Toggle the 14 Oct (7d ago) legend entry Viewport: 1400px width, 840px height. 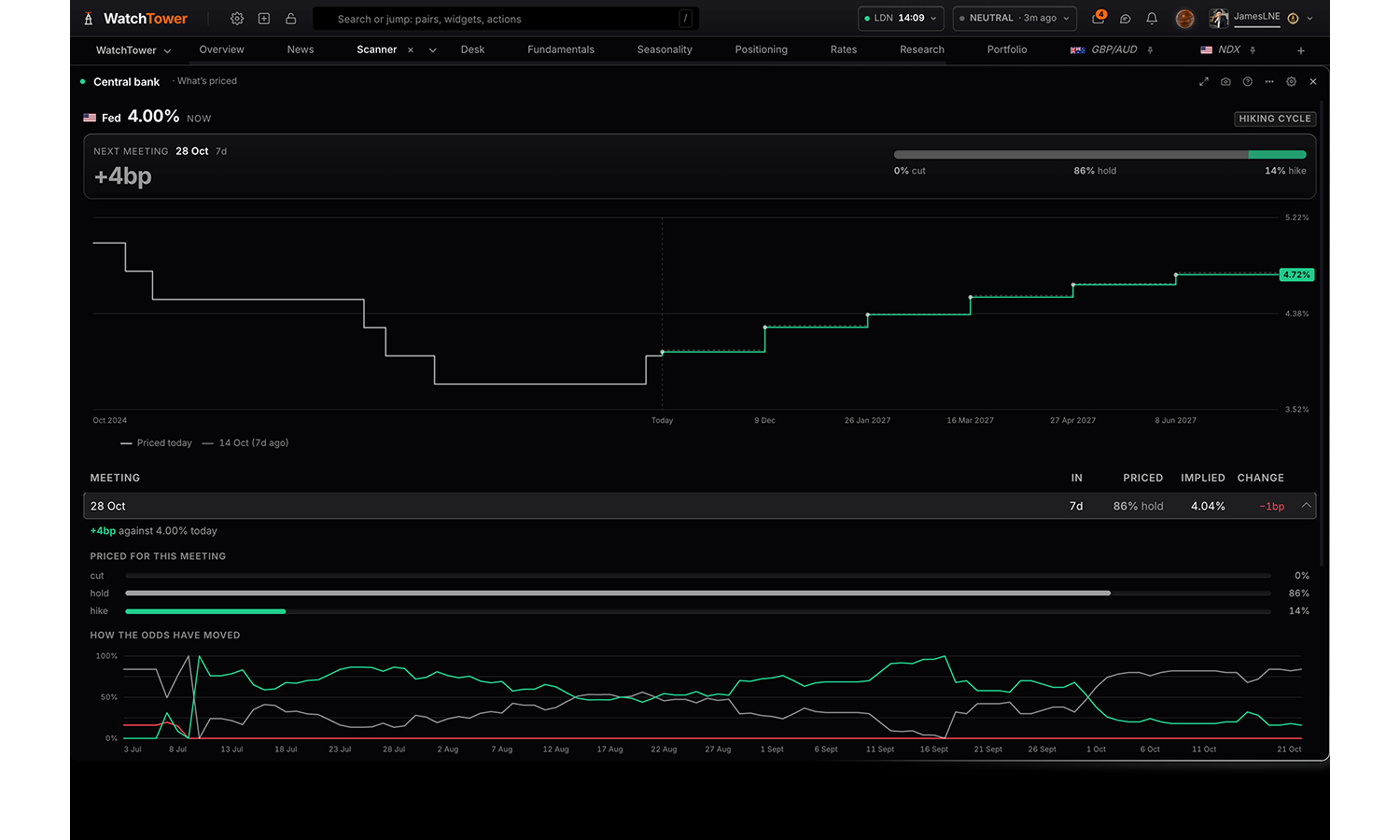click(245, 443)
